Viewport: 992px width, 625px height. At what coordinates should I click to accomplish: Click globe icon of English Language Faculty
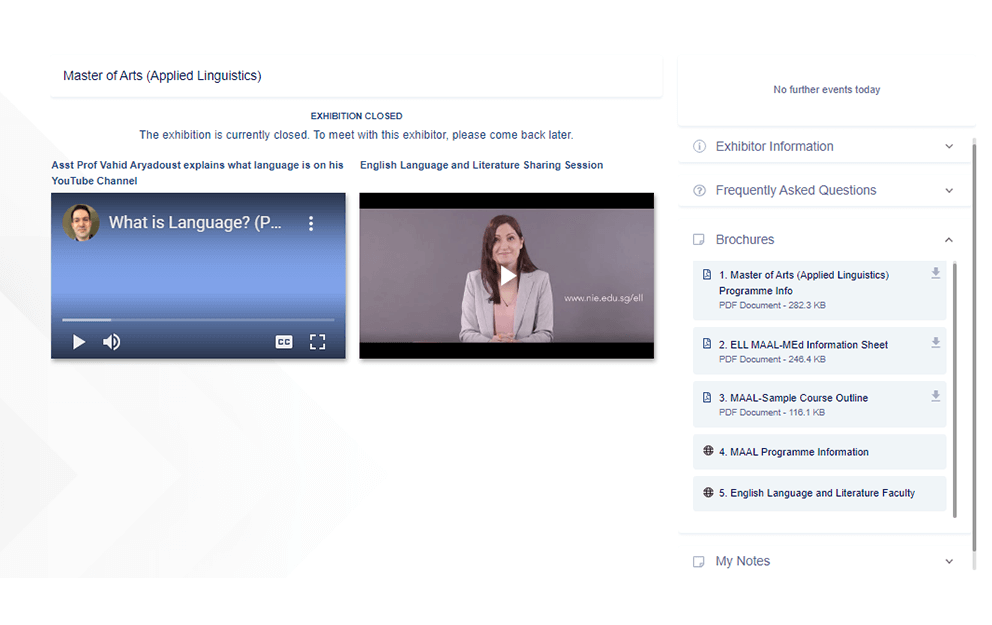(x=708, y=493)
